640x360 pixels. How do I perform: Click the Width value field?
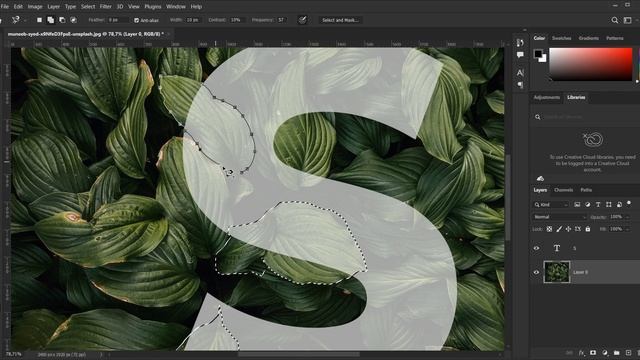pos(192,20)
